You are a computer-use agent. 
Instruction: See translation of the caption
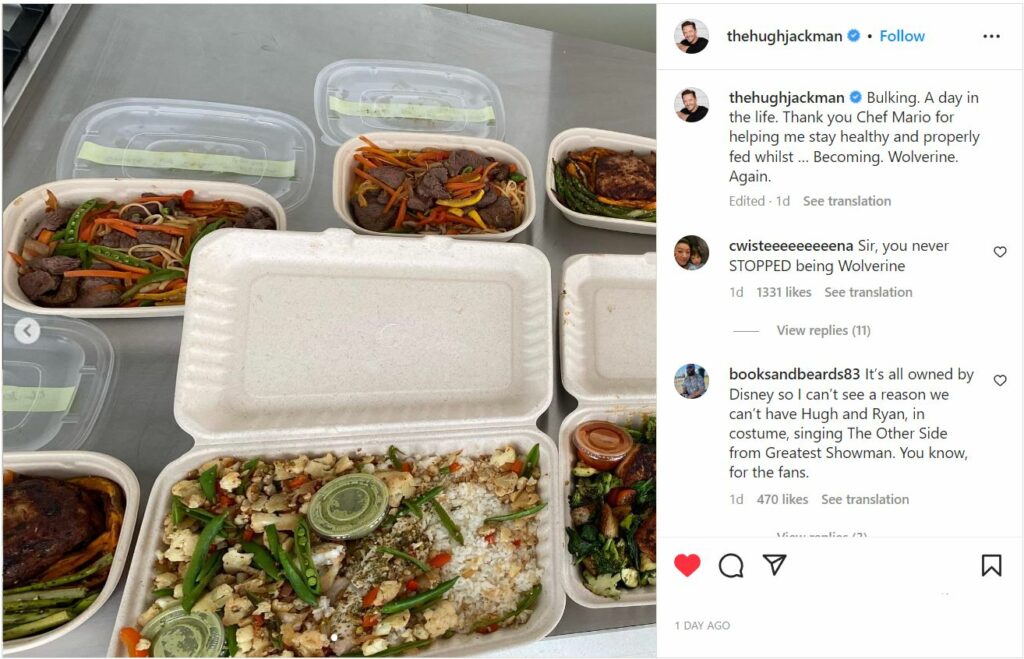pos(846,201)
